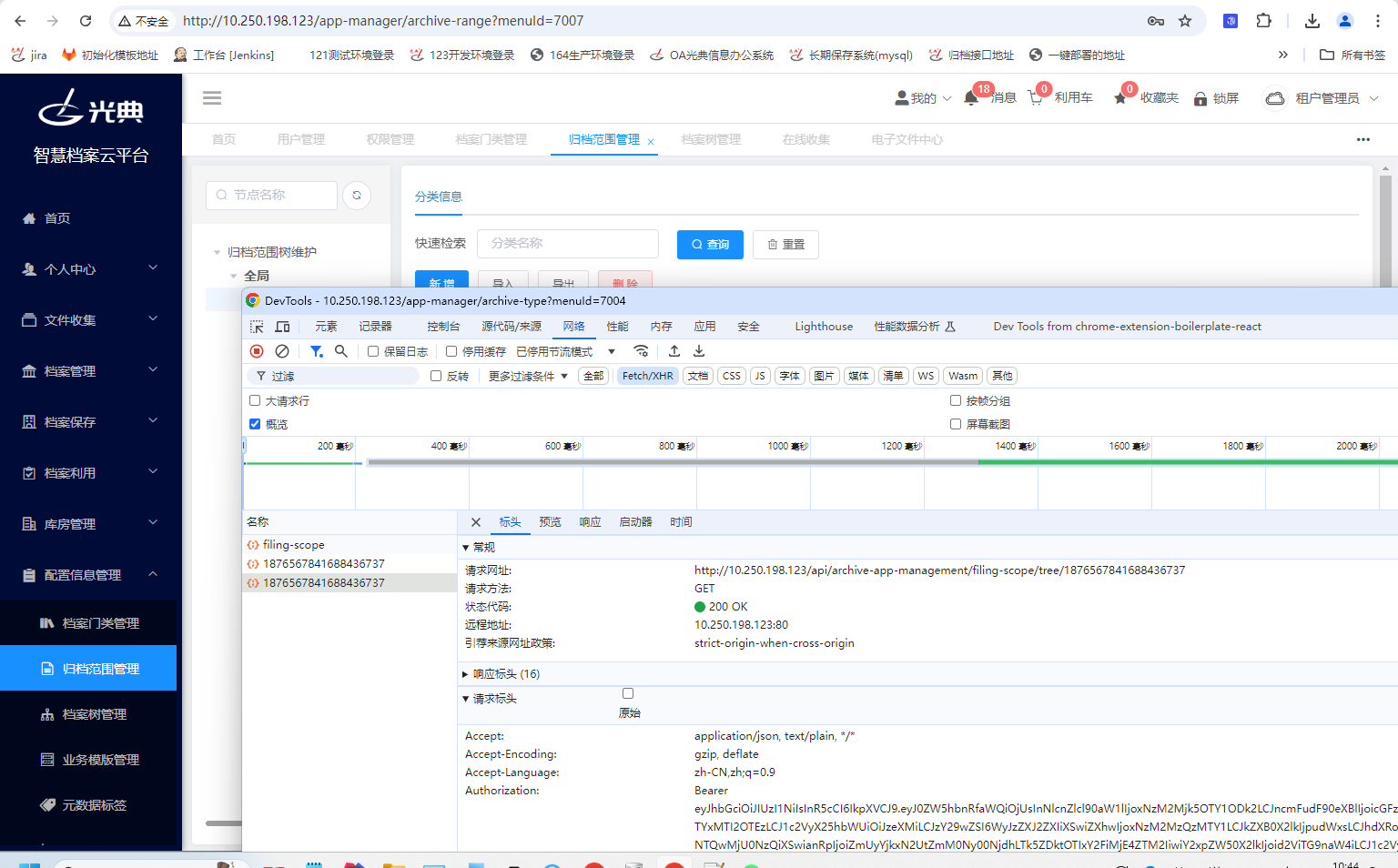Focus the 分类名称 input field

point(568,244)
